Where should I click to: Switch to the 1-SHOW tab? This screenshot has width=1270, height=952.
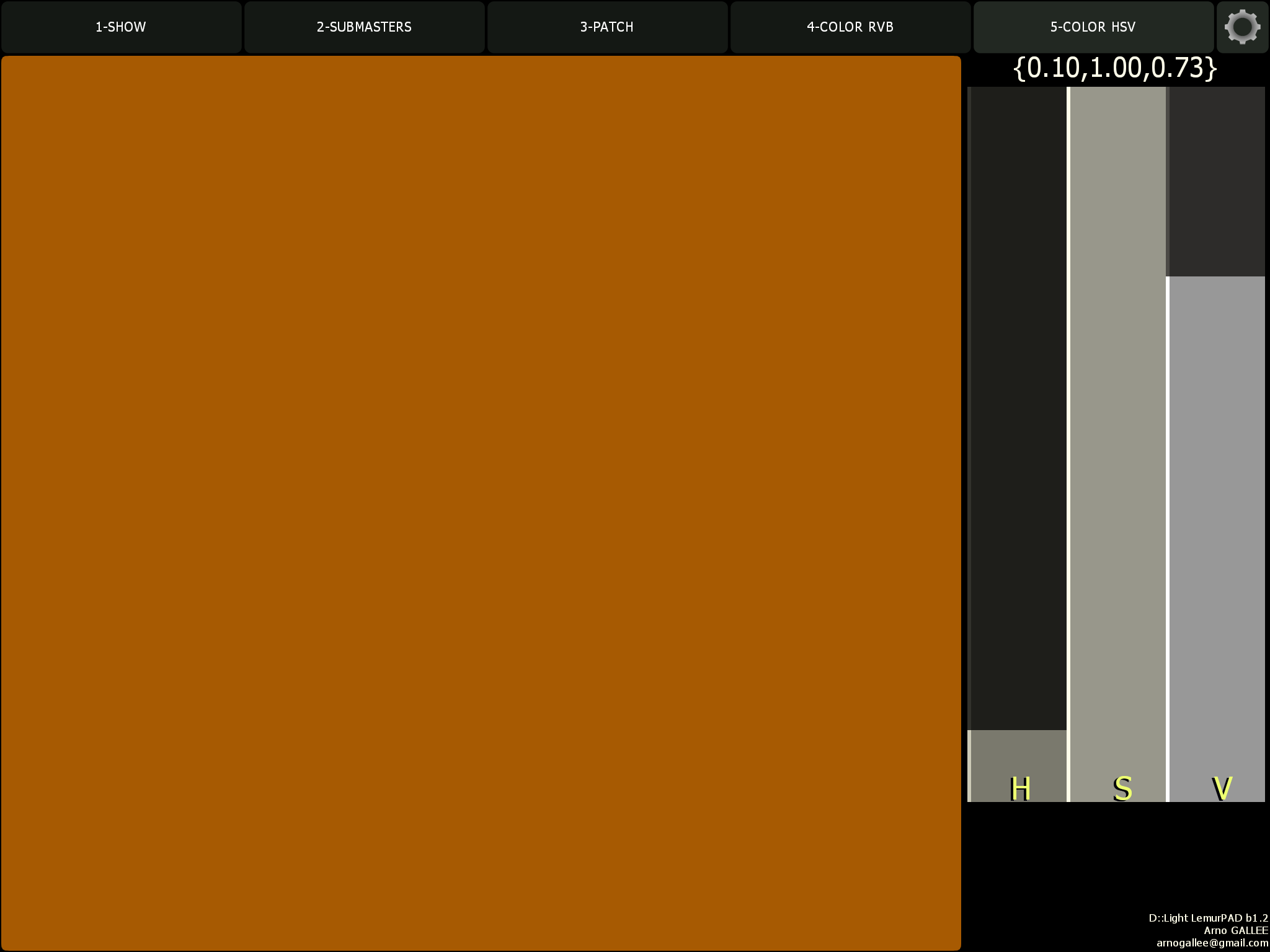coord(121,27)
